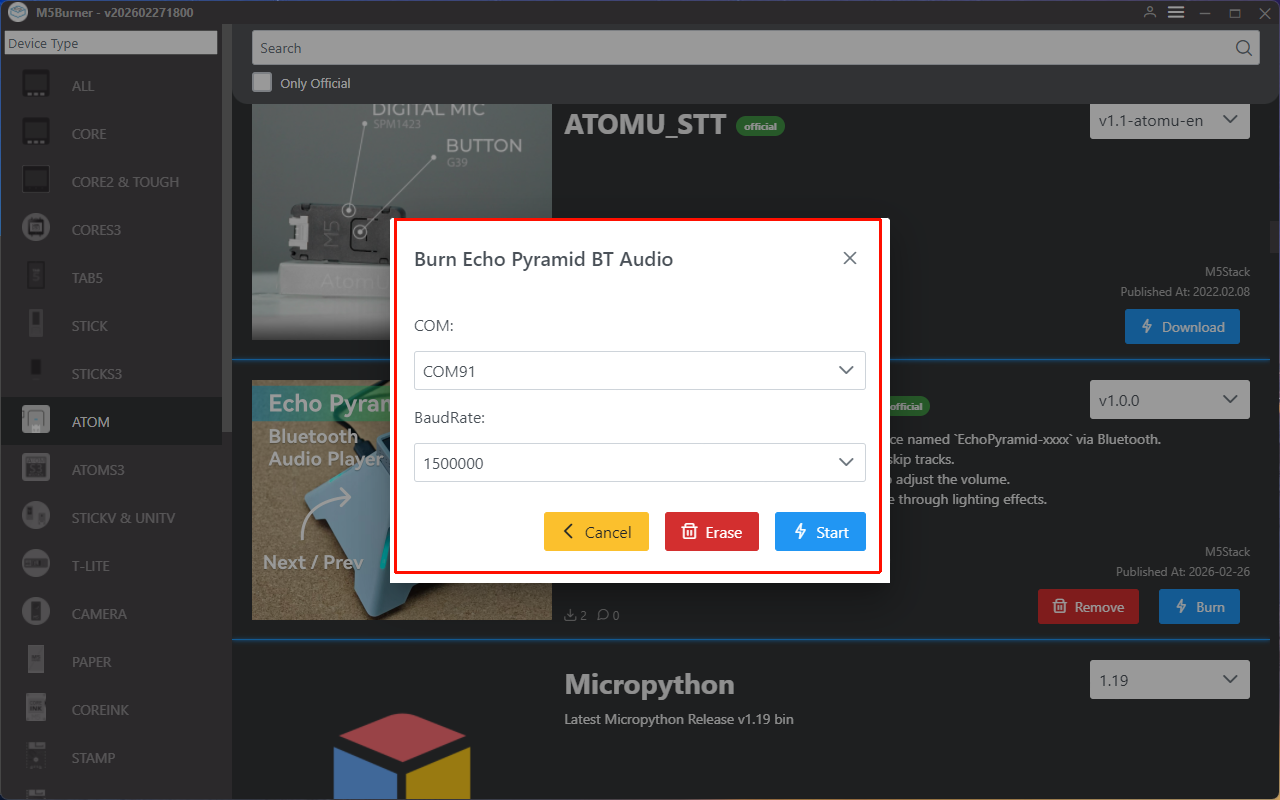Screen dimensions: 1280x800
Task: Click the CAMERA device icon
Action: (36, 613)
